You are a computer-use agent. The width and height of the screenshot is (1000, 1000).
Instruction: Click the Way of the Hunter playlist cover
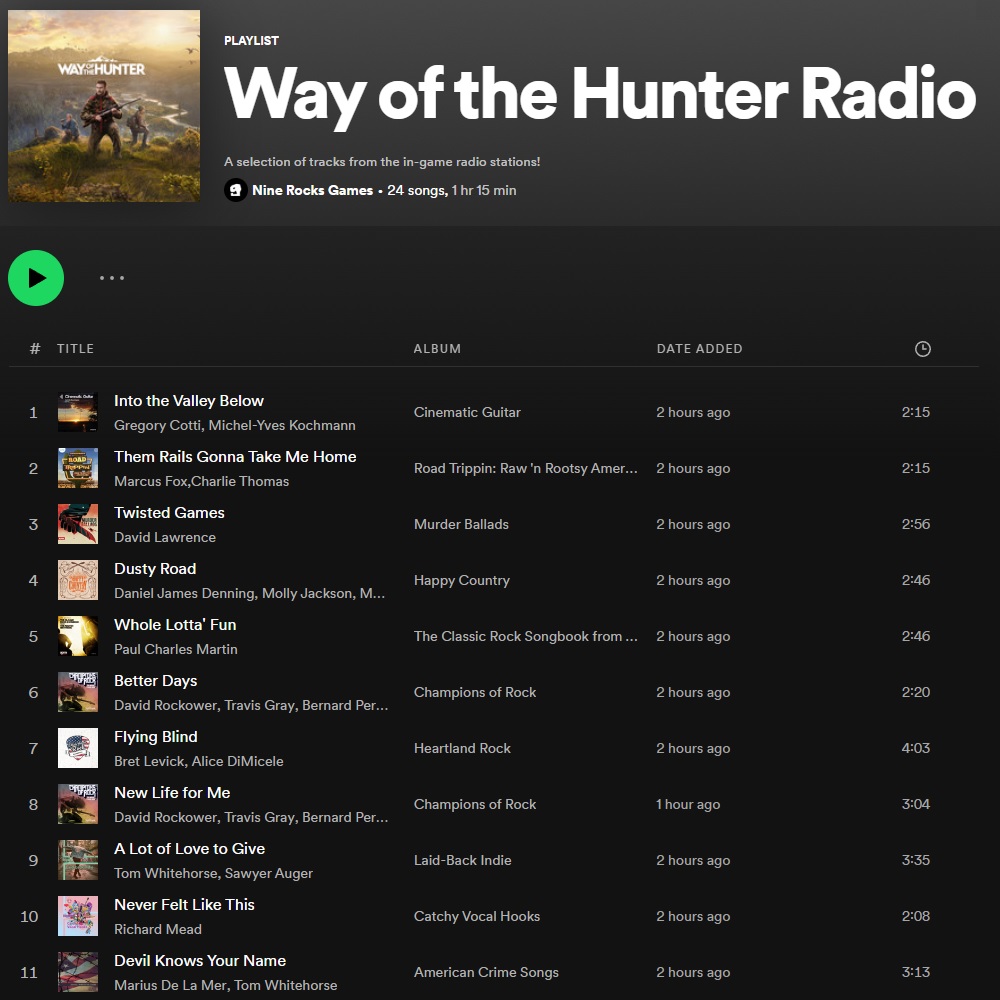click(104, 106)
